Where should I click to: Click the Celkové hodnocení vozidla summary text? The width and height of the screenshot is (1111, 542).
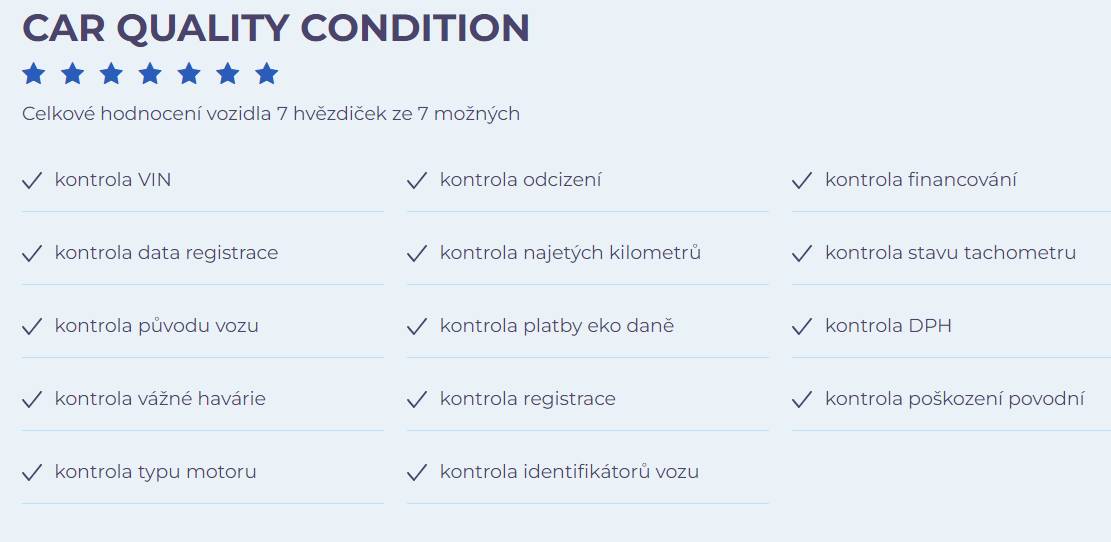271,113
